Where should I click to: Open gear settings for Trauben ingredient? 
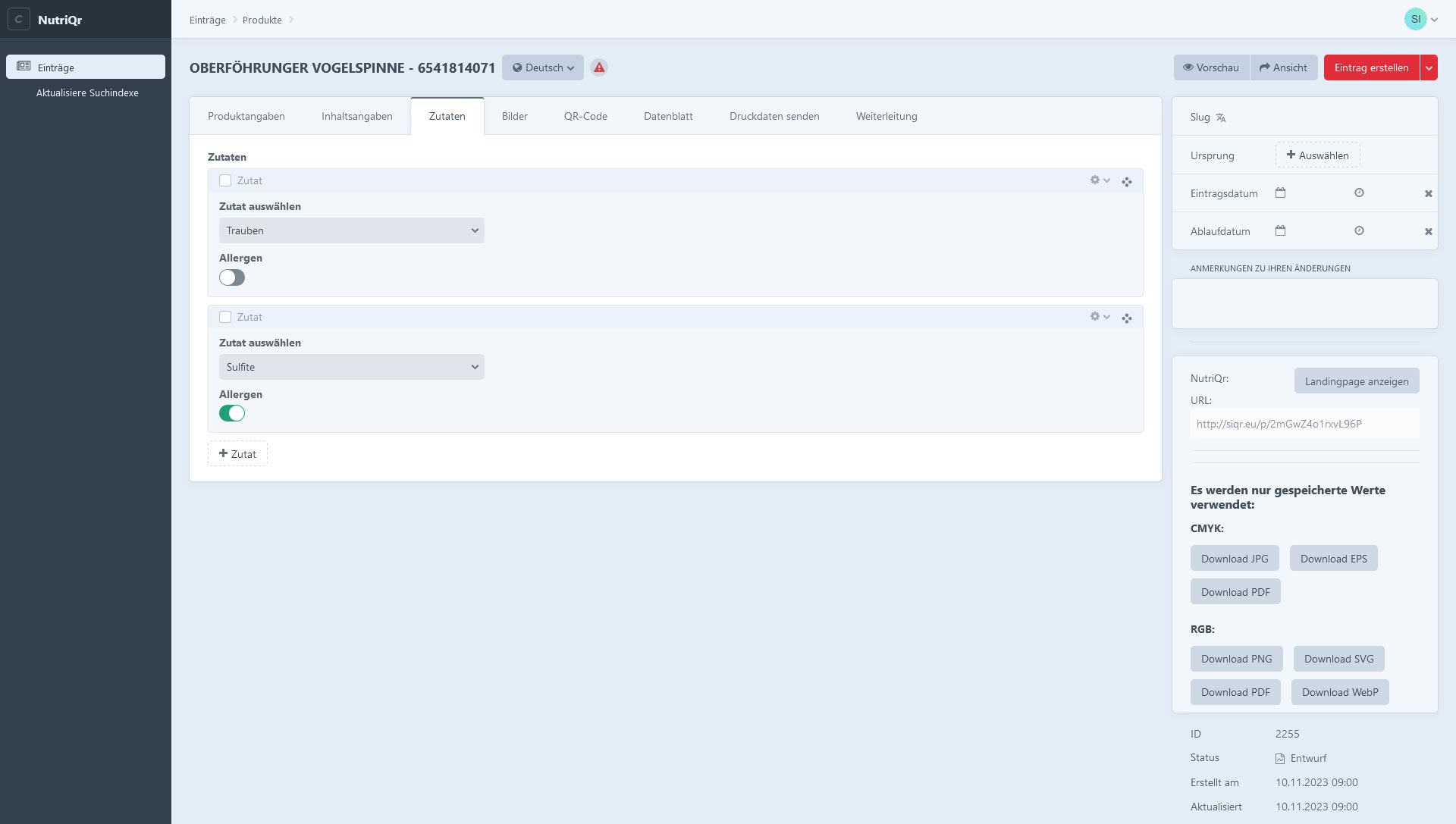1099,180
